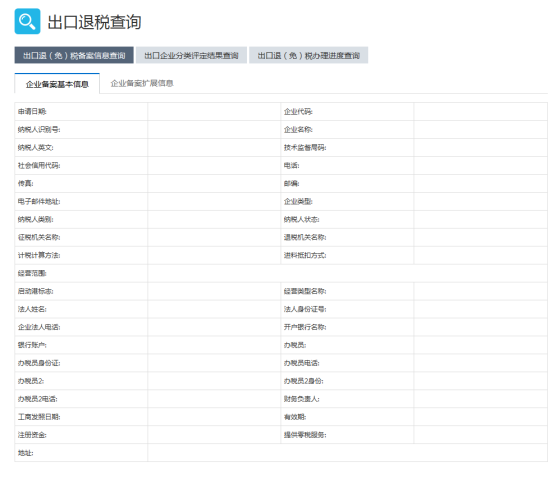Screen dimensions: 555x503
Task: Select the 财务负责人 label
Action: tap(302, 399)
